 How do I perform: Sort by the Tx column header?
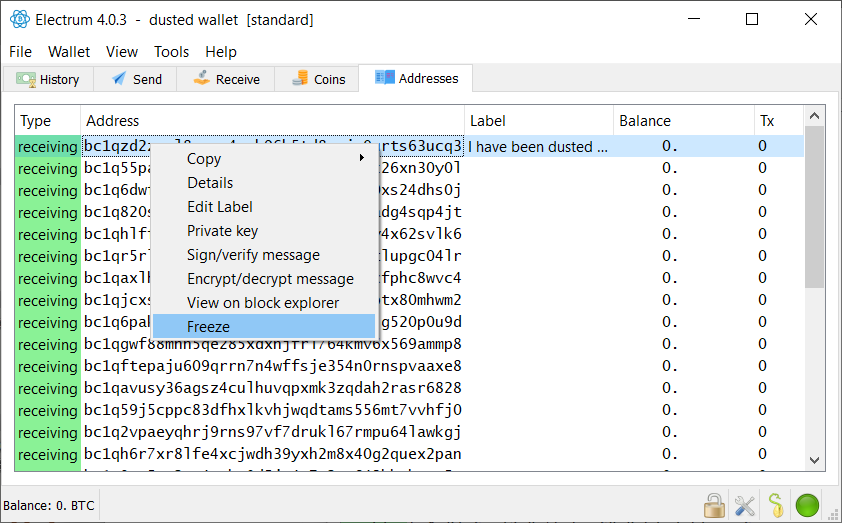(779, 121)
